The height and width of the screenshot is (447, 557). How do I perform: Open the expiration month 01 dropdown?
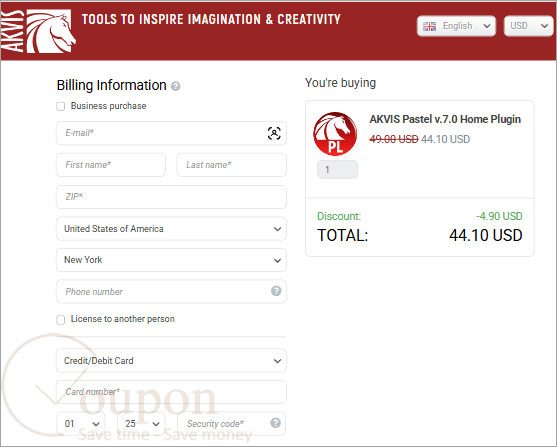[81, 424]
